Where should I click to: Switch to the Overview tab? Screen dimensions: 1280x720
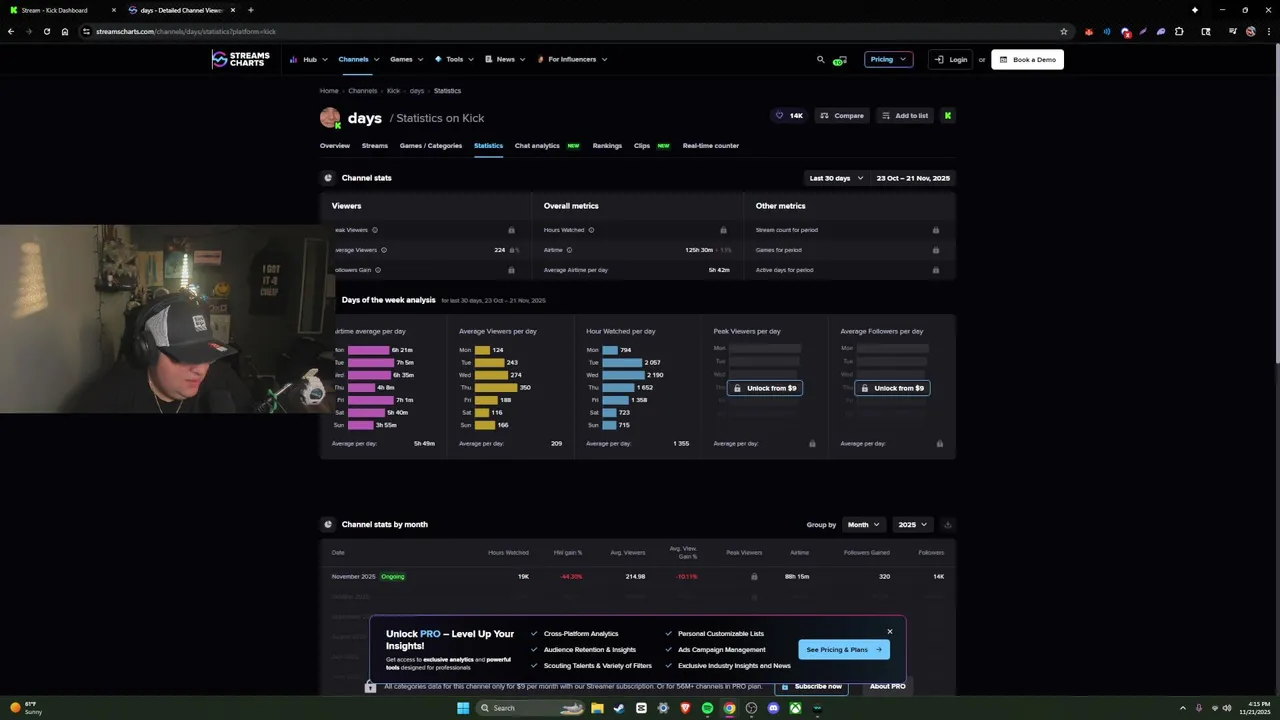pyautogui.click(x=335, y=146)
